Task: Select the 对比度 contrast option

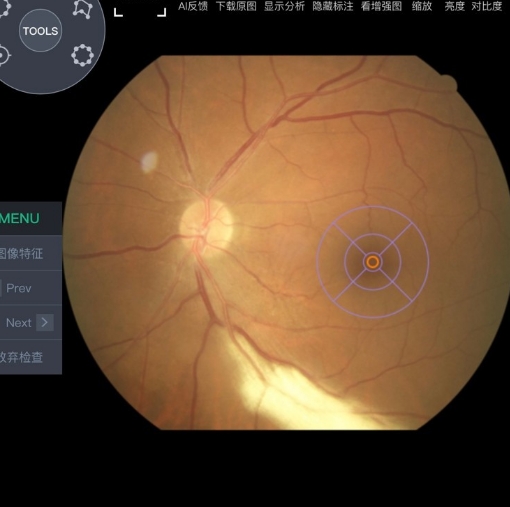Action: pyautogui.click(x=487, y=6)
